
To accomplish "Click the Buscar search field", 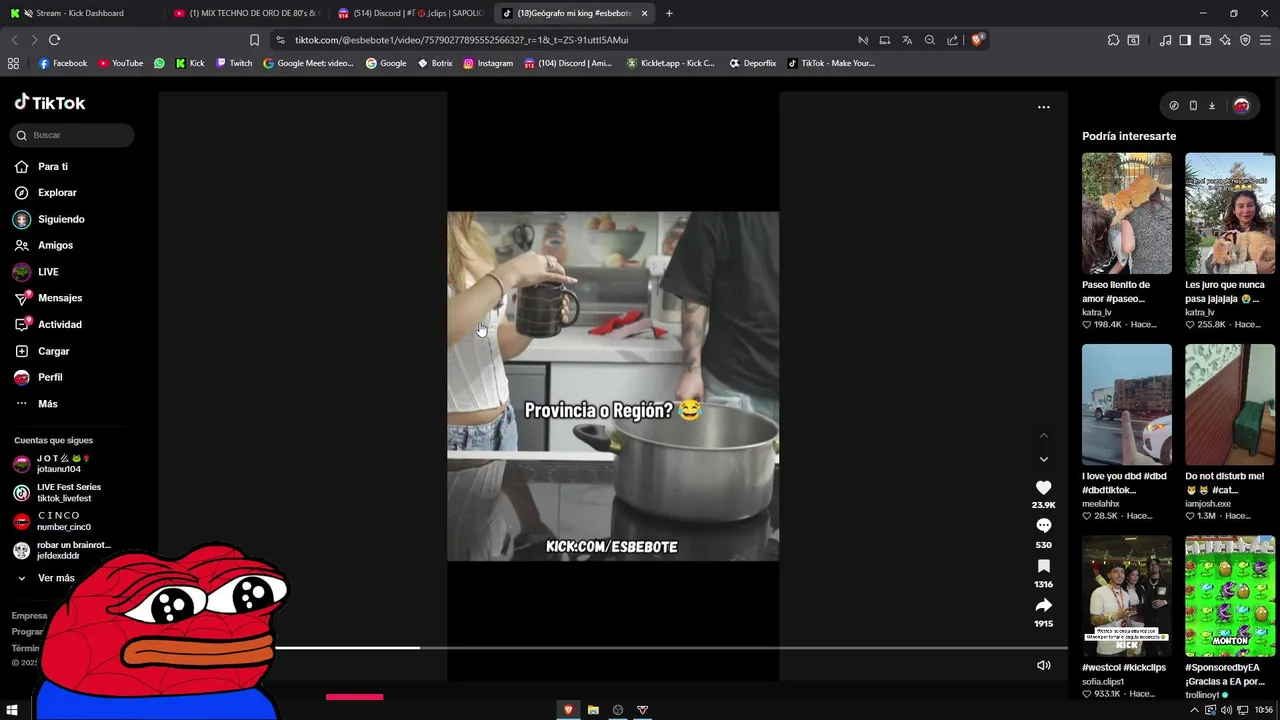I will coord(73,135).
